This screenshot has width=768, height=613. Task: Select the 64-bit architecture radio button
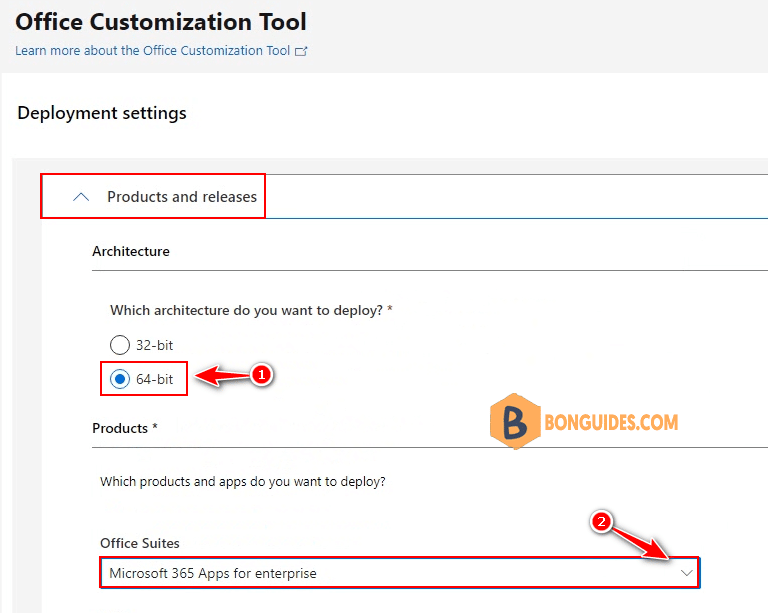click(x=120, y=379)
